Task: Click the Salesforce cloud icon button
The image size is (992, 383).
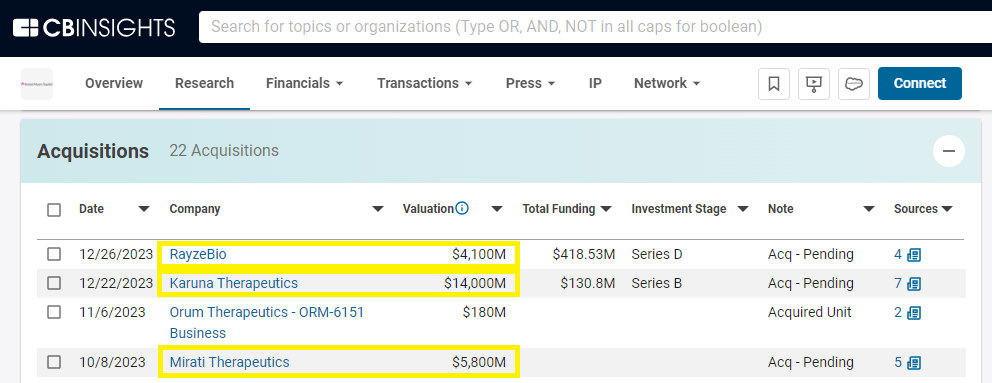Action: click(854, 84)
